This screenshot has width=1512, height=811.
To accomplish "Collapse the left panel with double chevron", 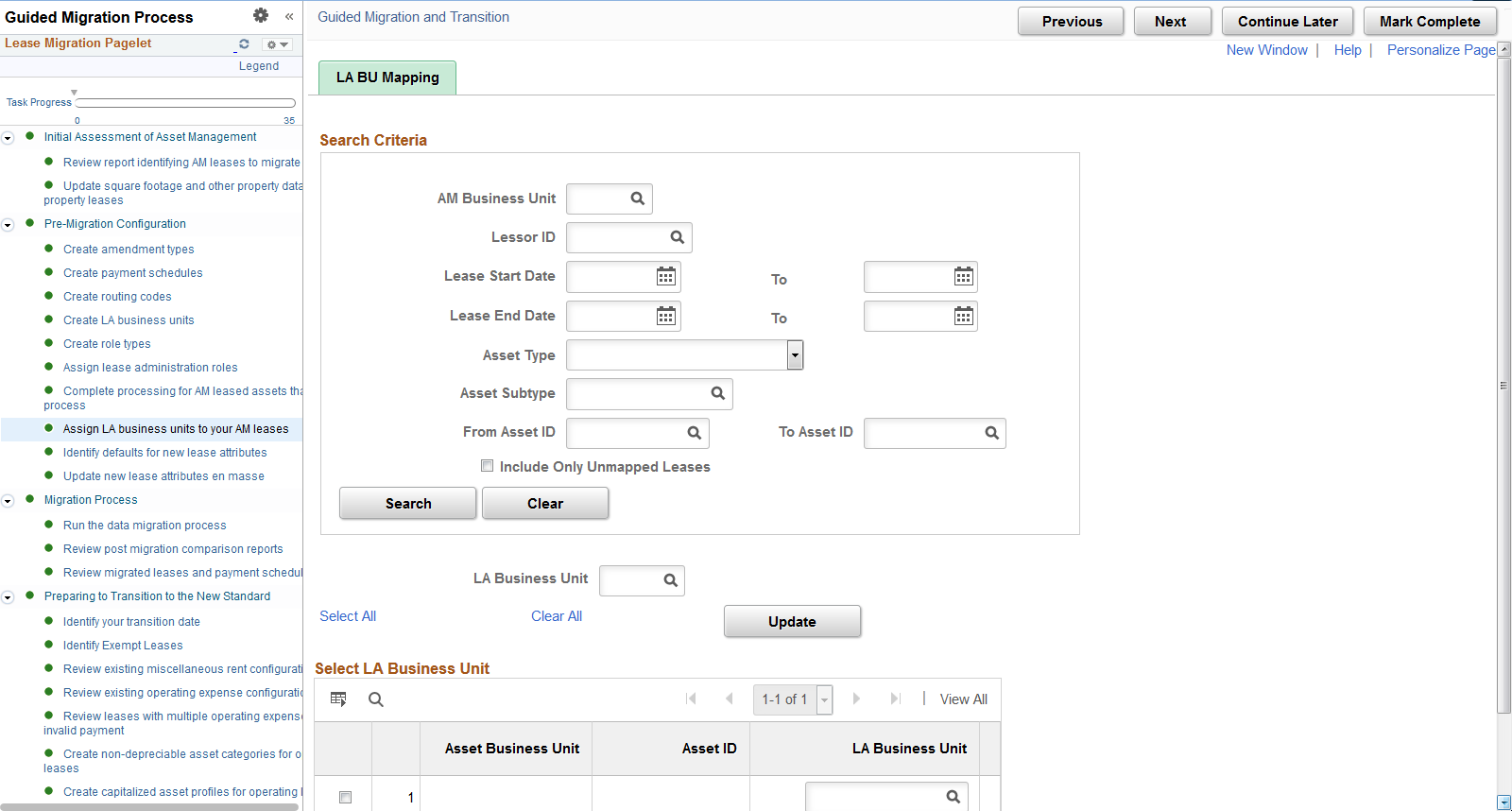I will click(289, 16).
